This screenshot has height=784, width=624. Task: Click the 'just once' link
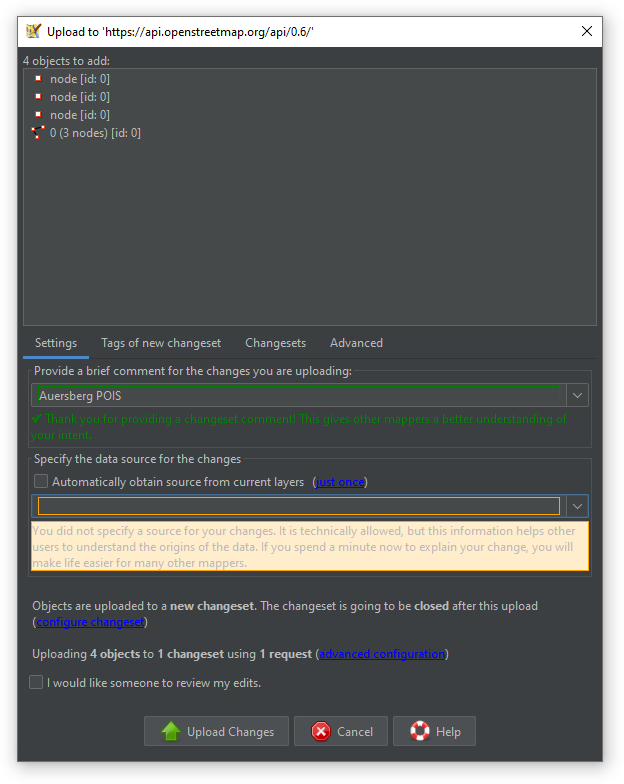pos(340,482)
